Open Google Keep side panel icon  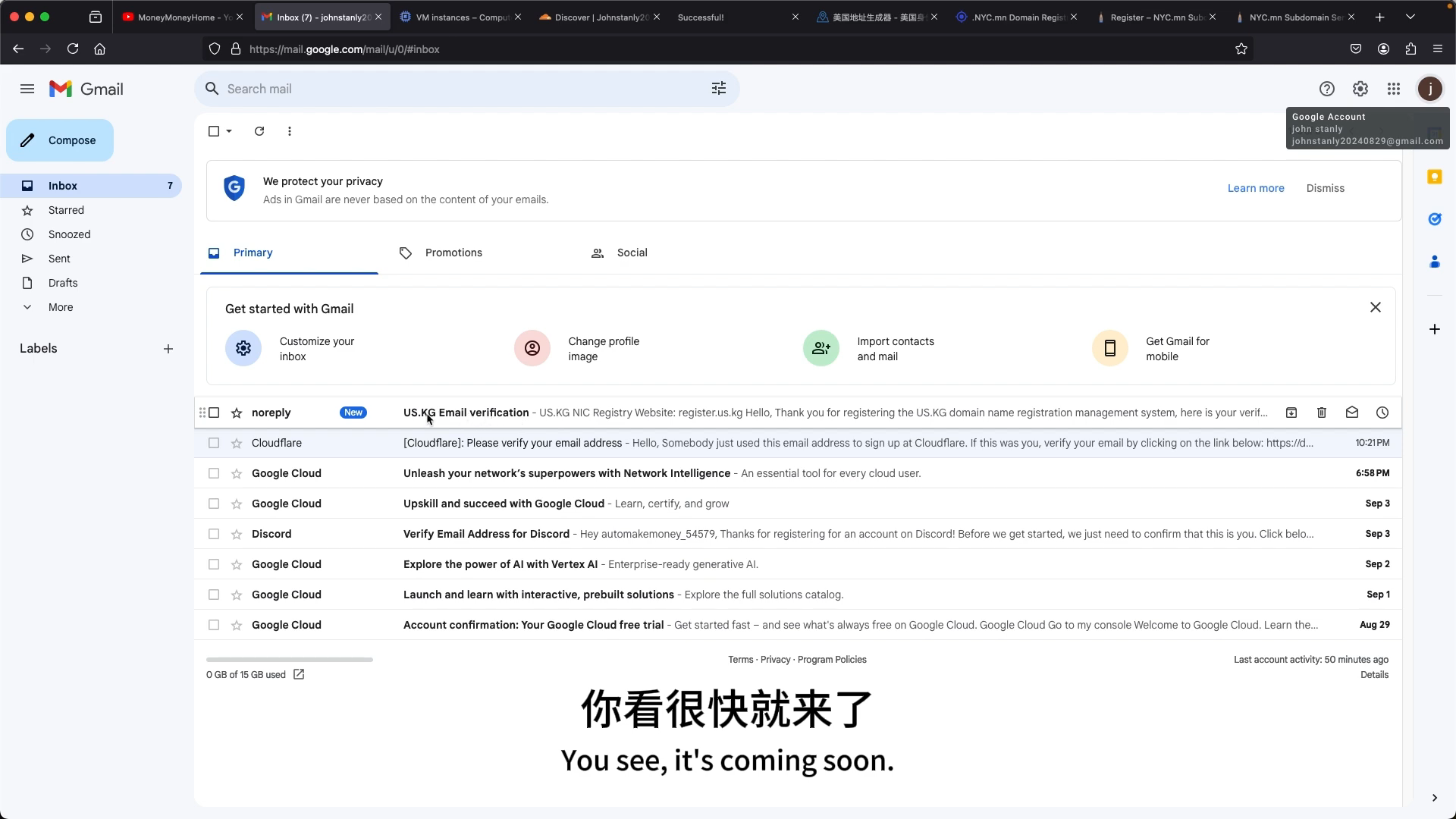click(1434, 177)
